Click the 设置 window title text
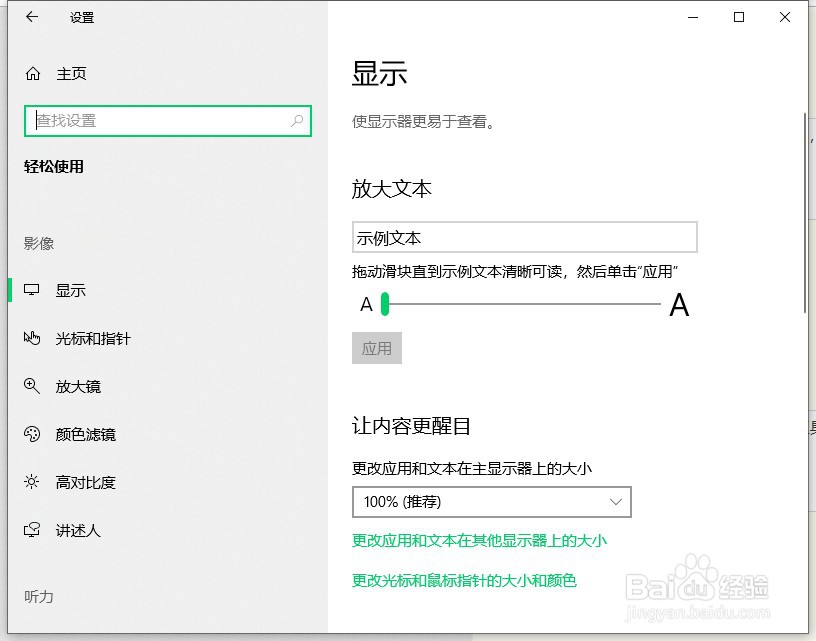This screenshot has height=641, width=816. click(x=82, y=18)
